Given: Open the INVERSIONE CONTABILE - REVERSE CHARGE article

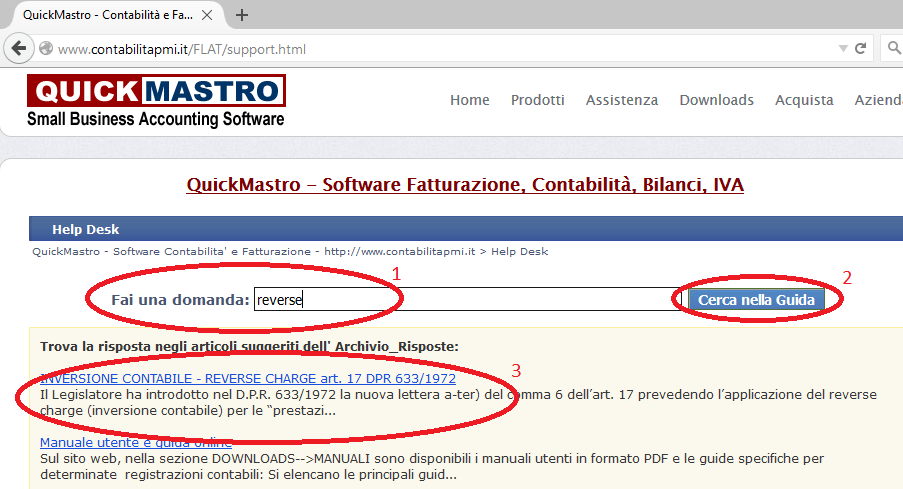Looking at the screenshot, I should pyautogui.click(x=248, y=378).
